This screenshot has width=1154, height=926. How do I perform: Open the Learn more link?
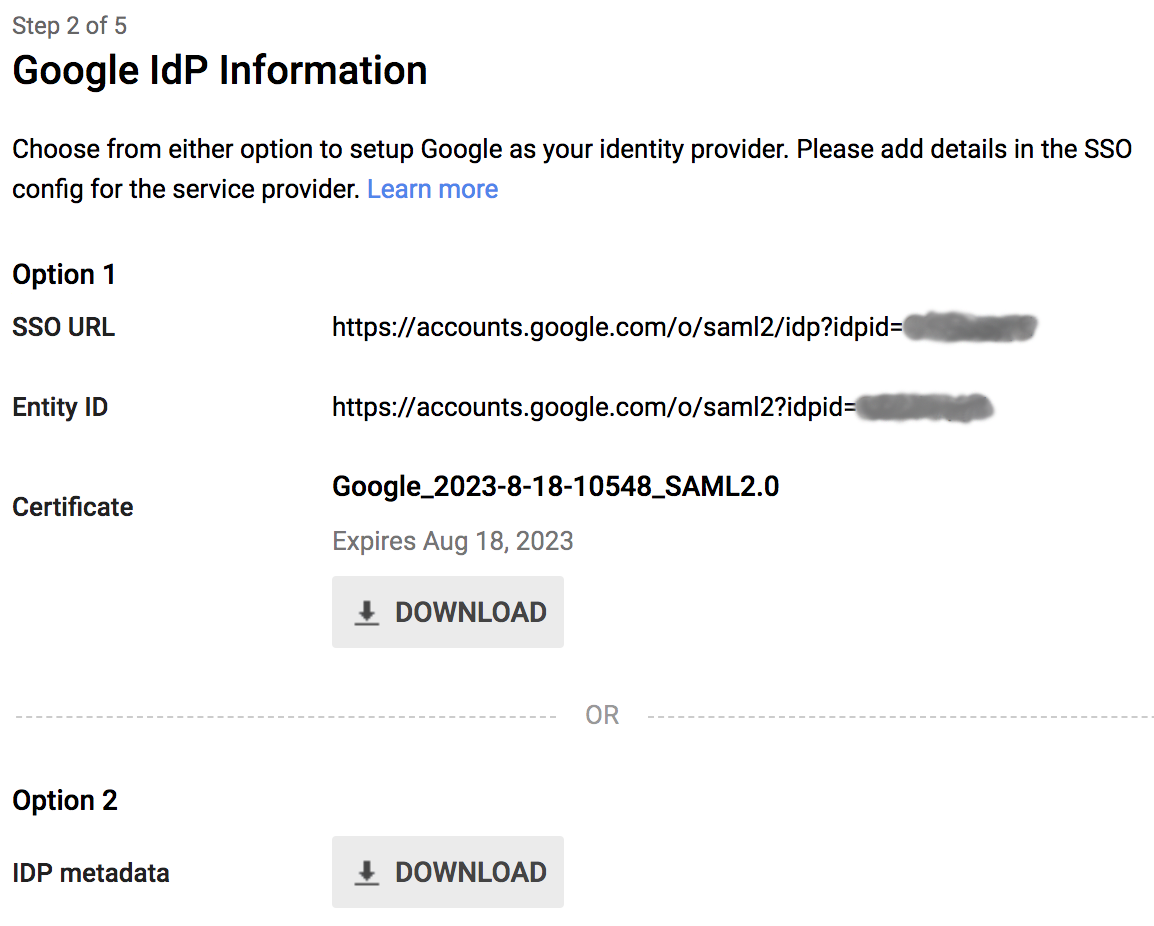click(432, 188)
